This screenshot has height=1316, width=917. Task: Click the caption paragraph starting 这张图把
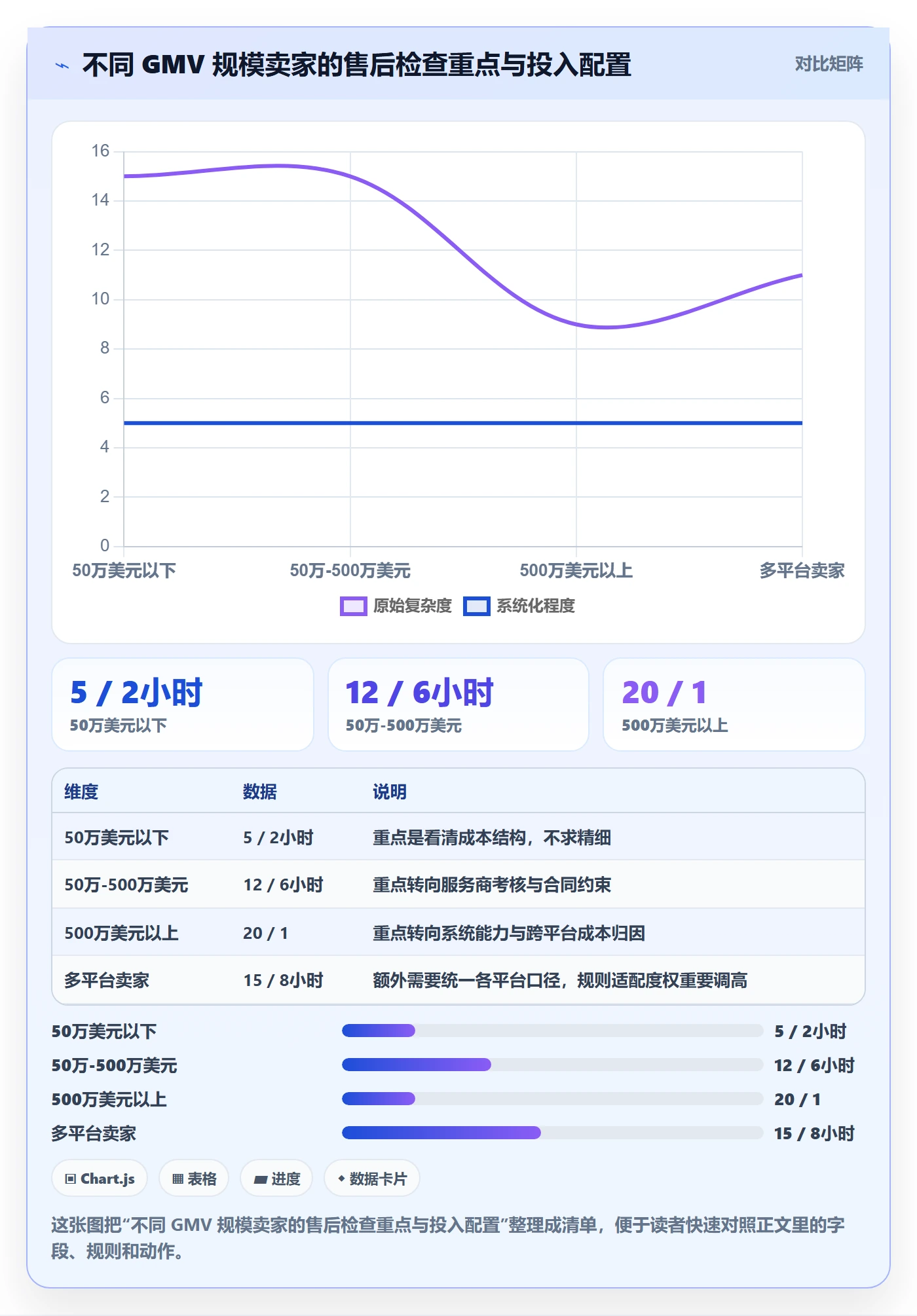(448, 1237)
